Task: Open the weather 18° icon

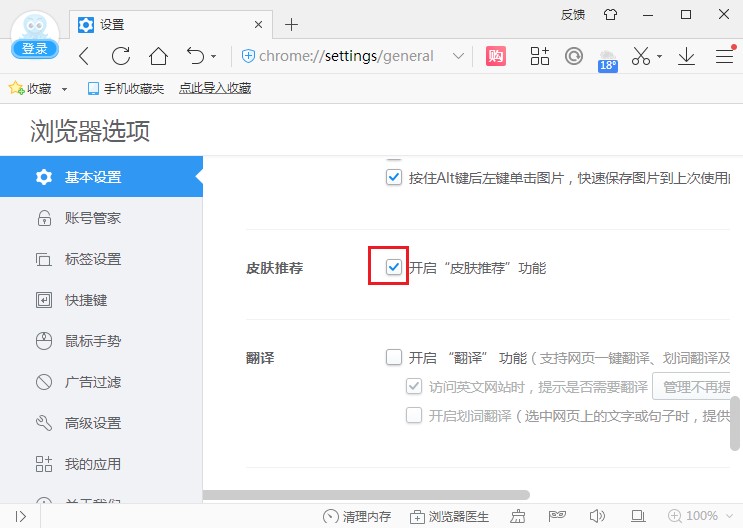Action: coord(607,61)
